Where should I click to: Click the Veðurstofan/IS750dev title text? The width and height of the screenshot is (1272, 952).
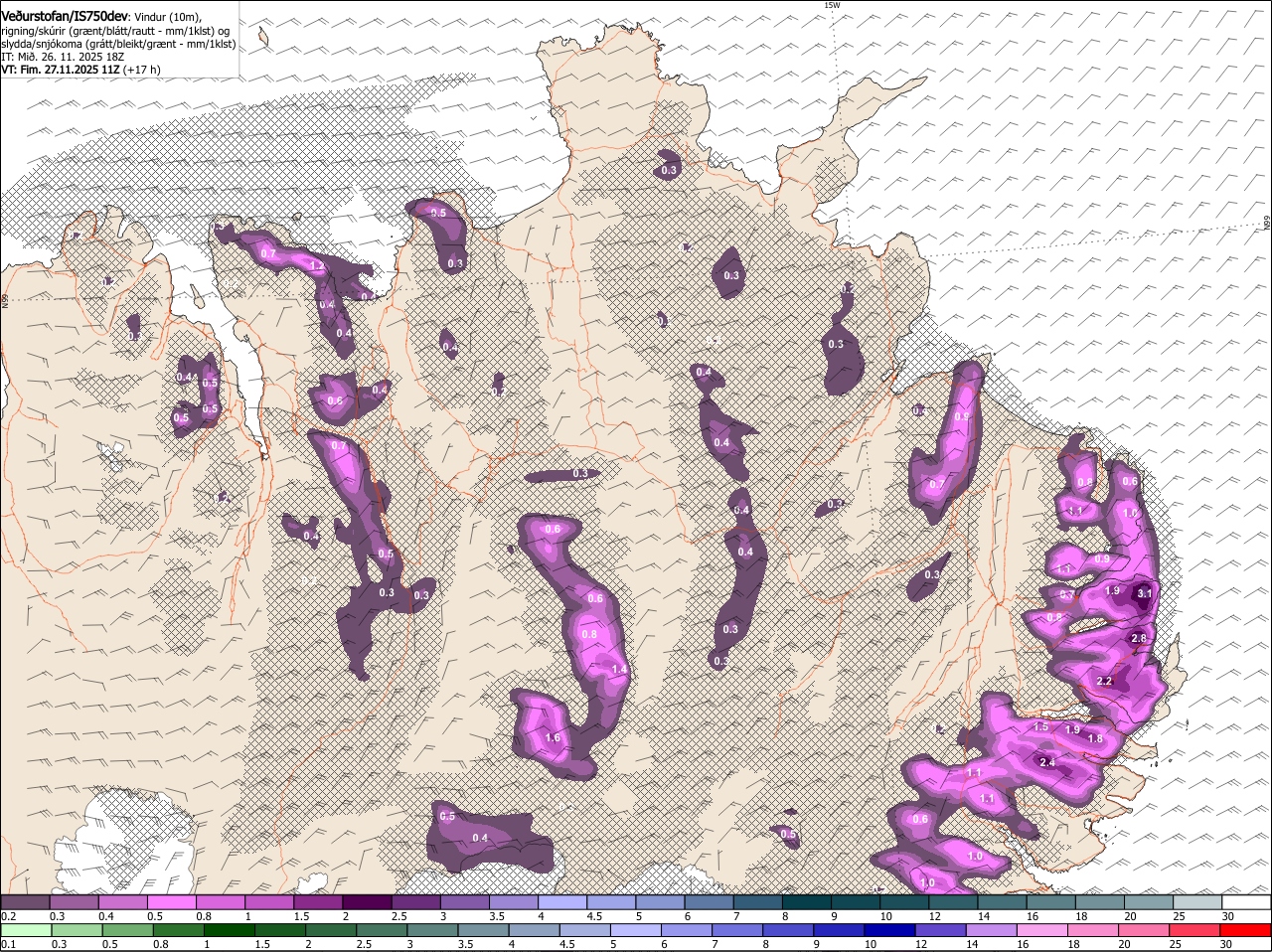coord(65,17)
